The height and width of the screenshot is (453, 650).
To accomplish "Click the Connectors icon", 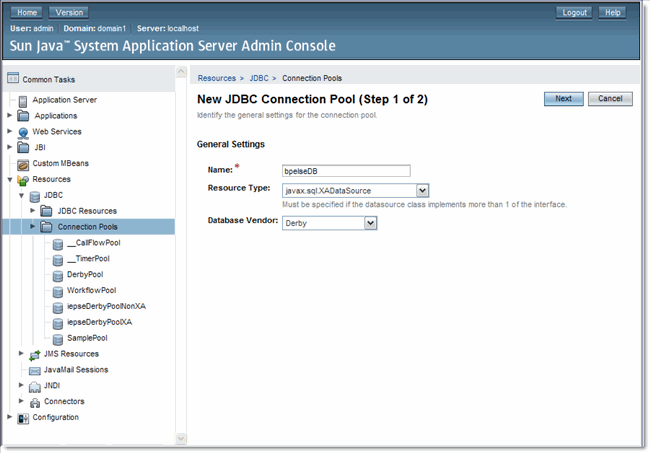I will click(x=35, y=402).
